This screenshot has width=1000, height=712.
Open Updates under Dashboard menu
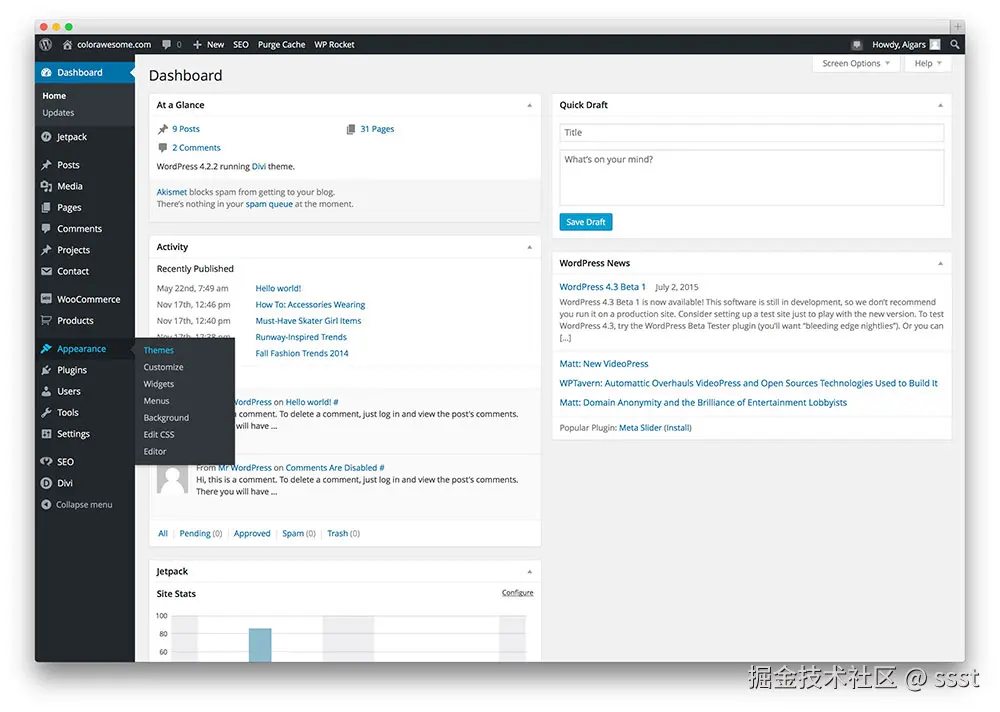58,113
